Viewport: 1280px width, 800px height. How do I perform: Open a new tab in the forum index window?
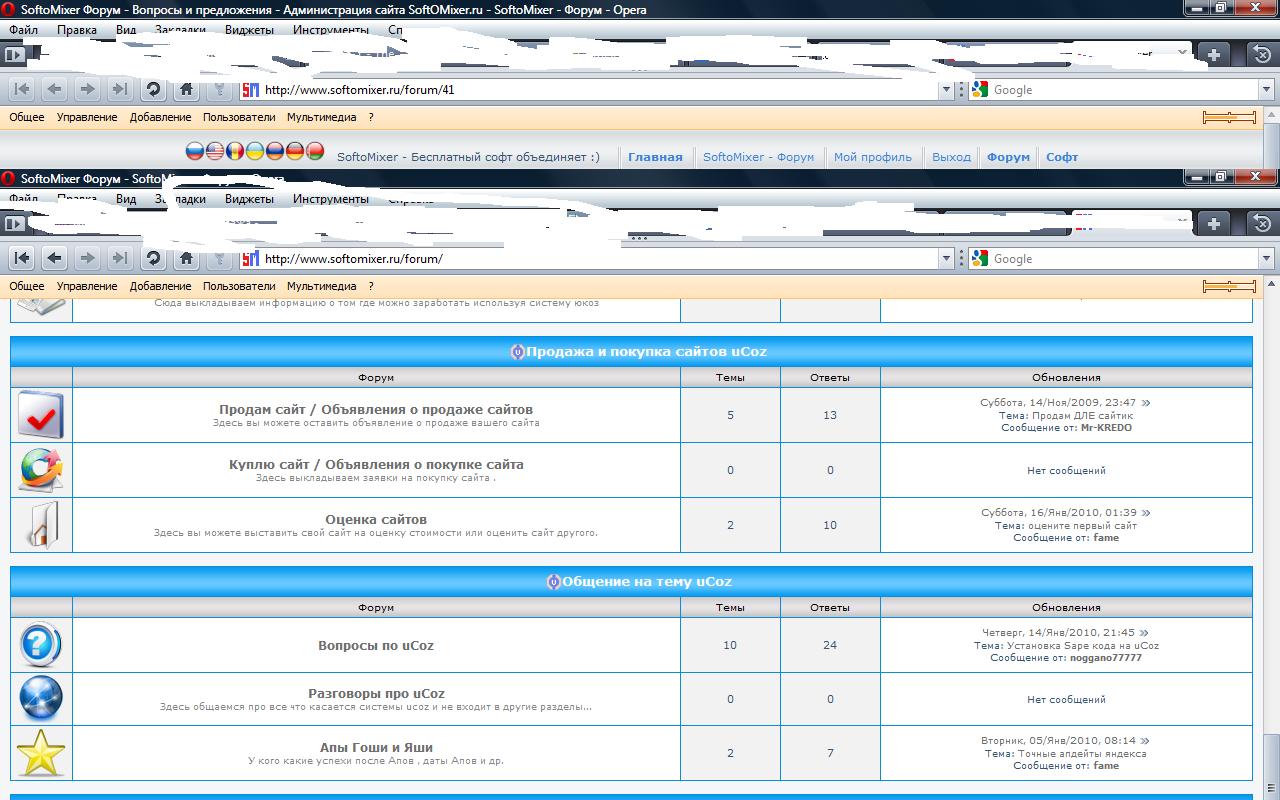pyautogui.click(x=1213, y=223)
